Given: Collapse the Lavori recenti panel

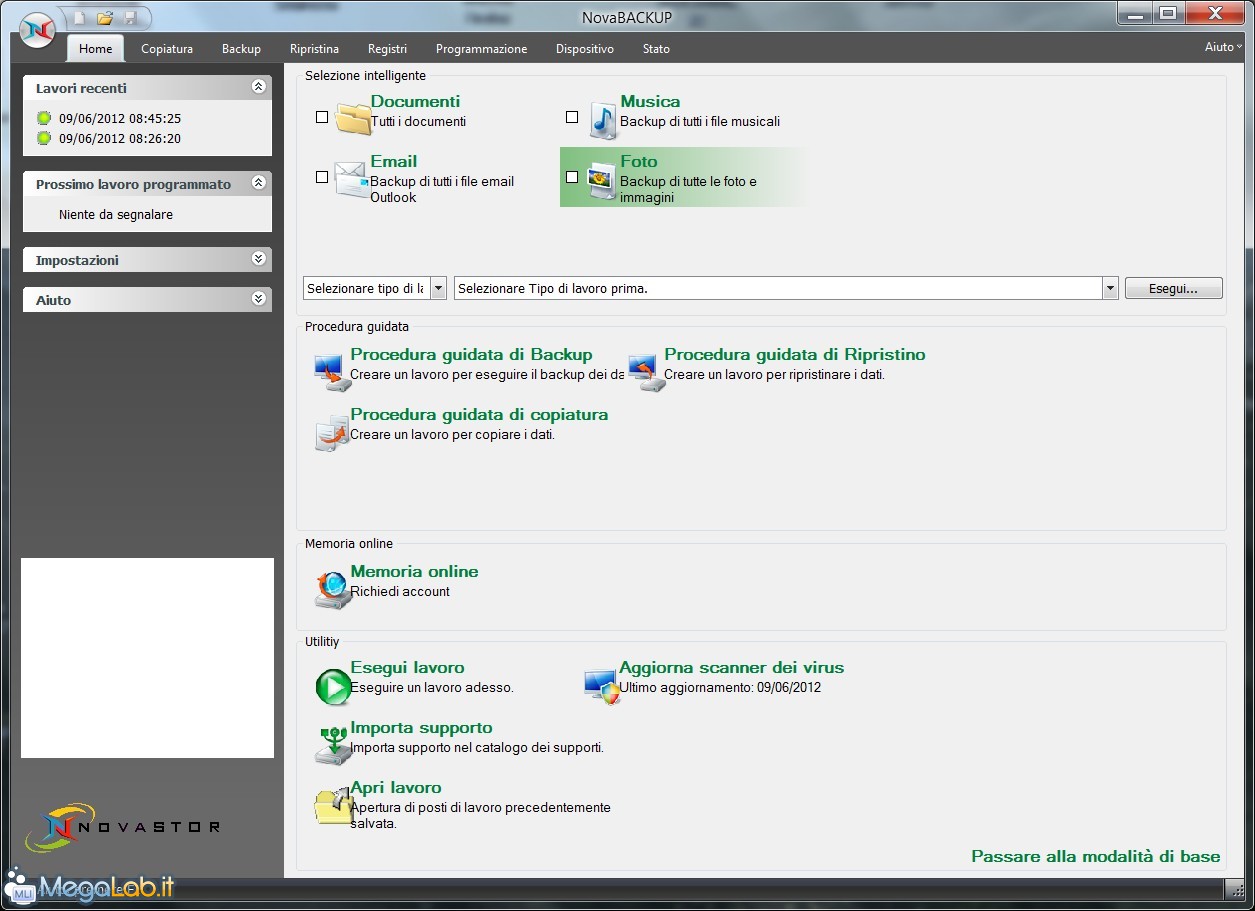Looking at the screenshot, I should pos(259,87).
